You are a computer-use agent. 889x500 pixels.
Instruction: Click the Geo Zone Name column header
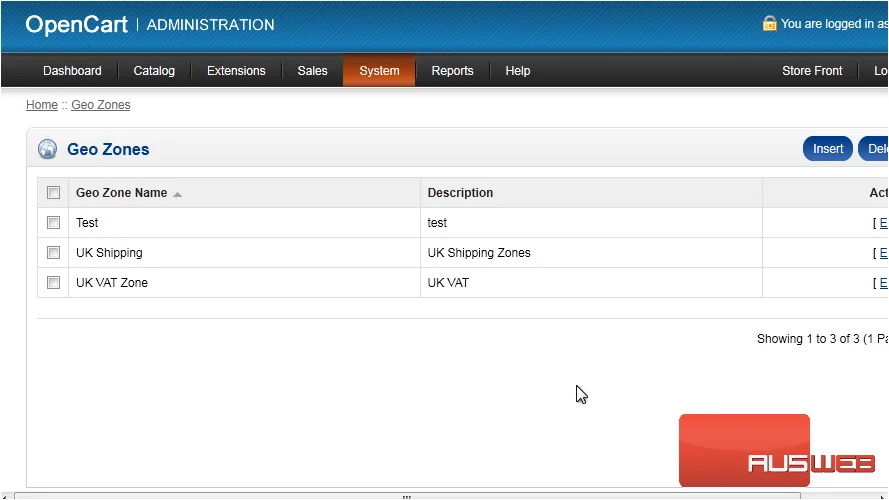tap(121, 193)
